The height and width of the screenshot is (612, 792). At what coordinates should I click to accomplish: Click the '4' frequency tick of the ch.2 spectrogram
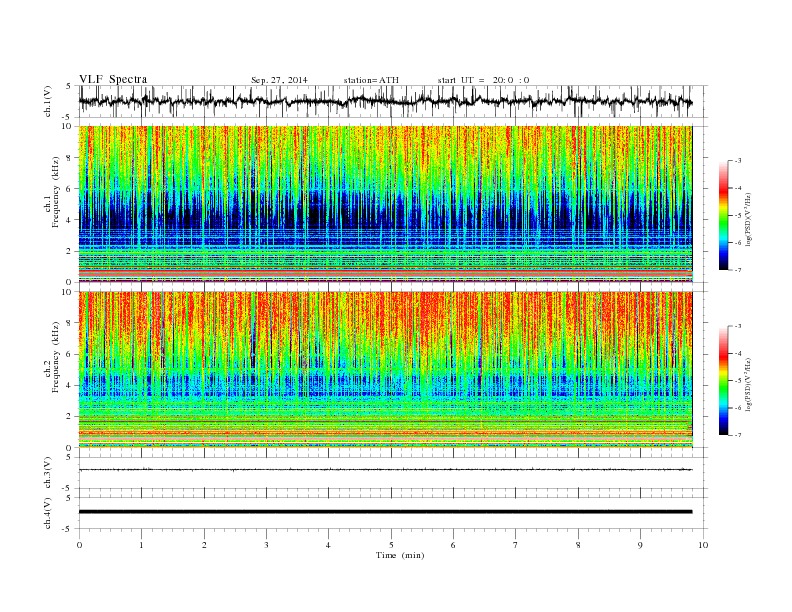coord(70,385)
